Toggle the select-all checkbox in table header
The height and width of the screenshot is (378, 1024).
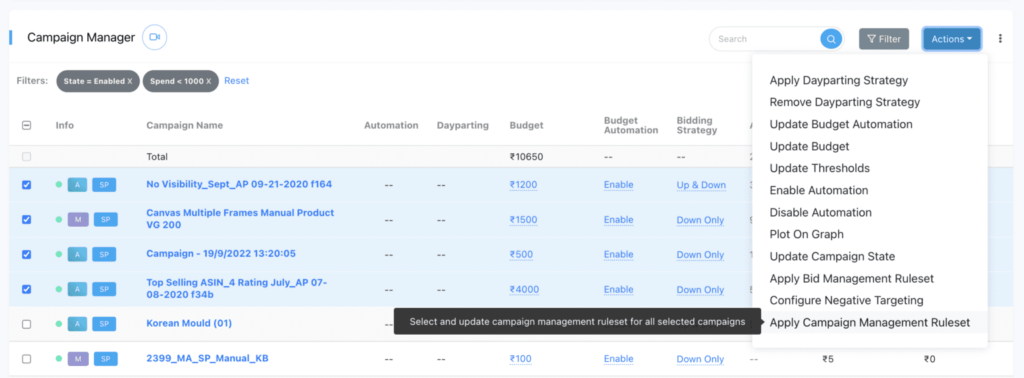pyautogui.click(x=27, y=125)
